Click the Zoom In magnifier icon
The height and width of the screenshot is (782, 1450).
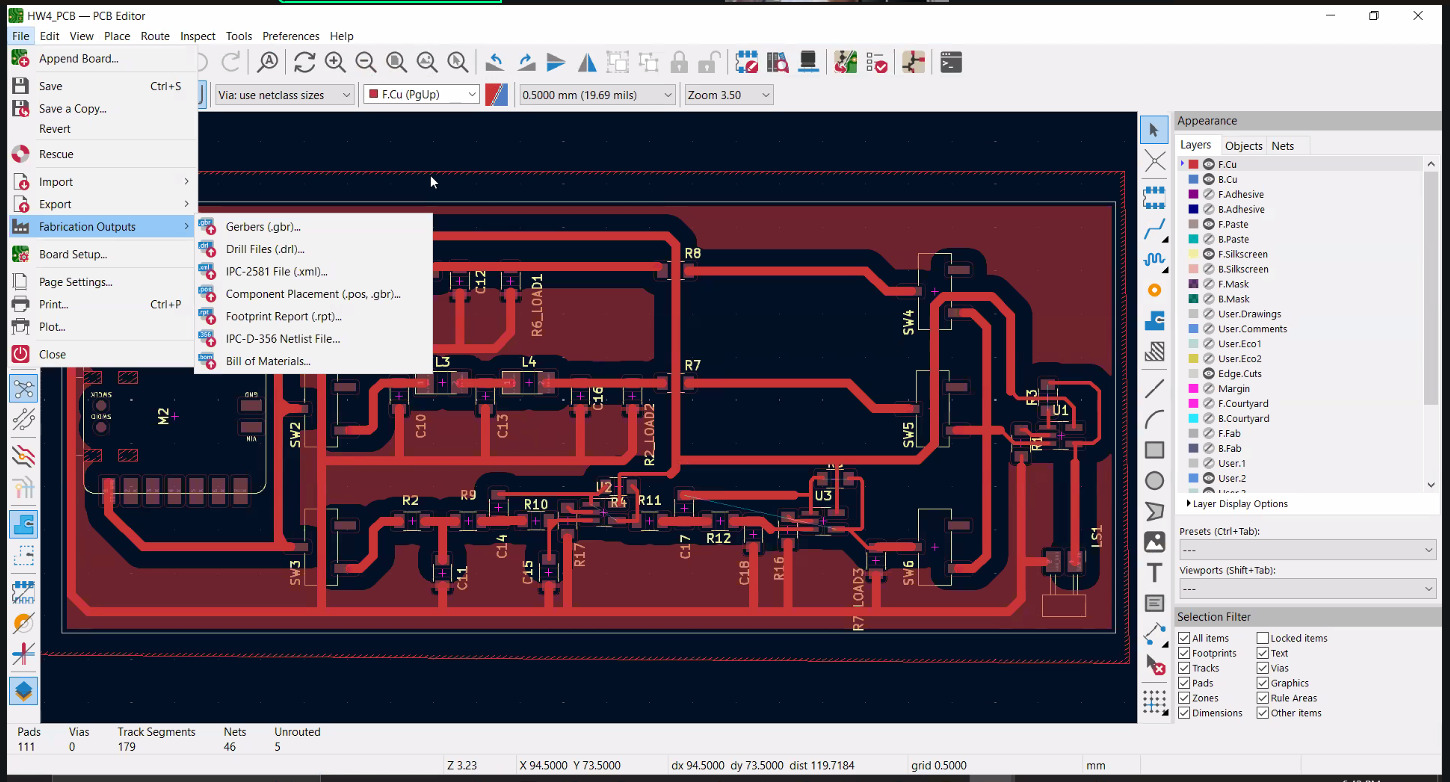click(x=335, y=63)
